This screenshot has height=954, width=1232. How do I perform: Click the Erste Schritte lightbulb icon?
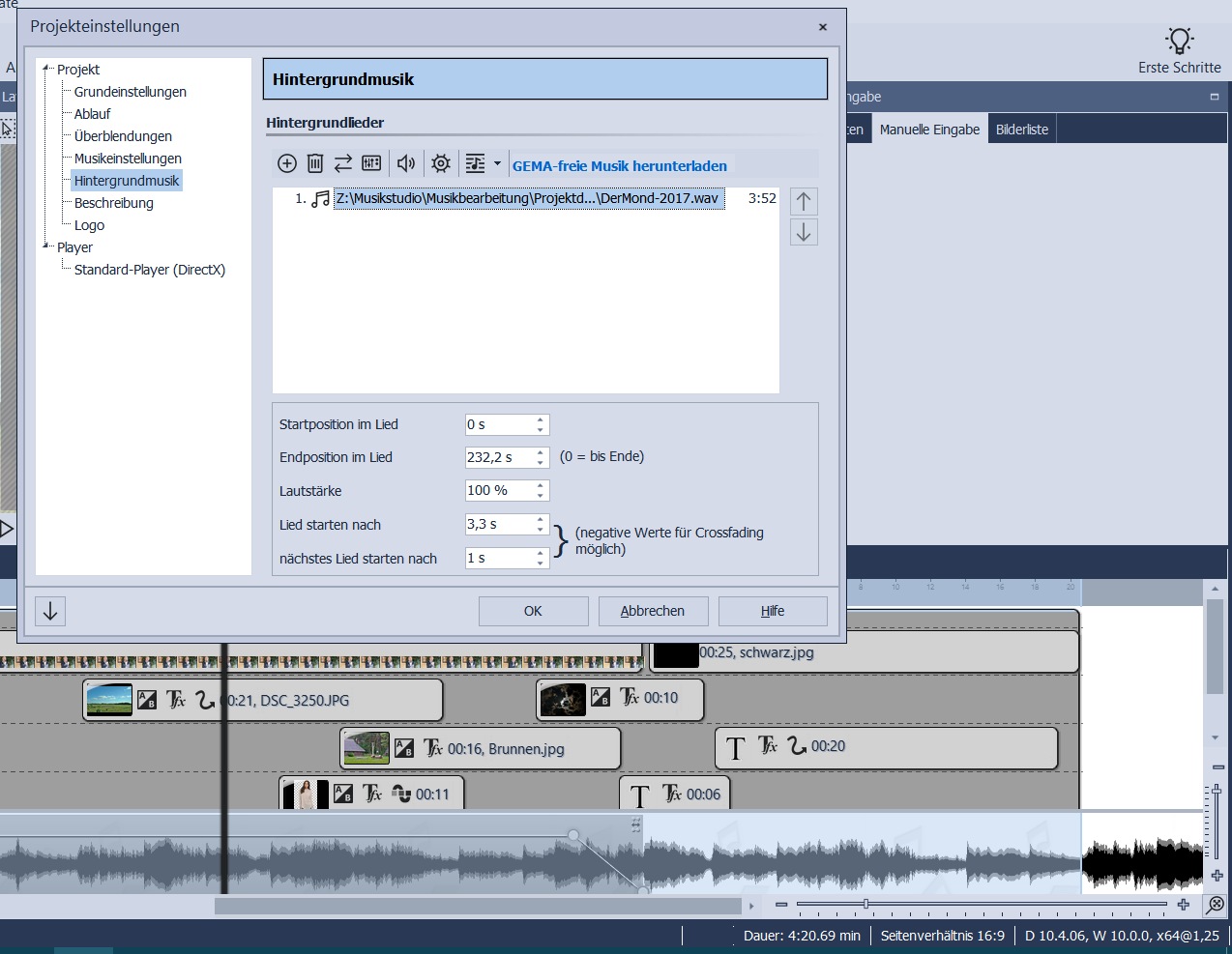1179,41
